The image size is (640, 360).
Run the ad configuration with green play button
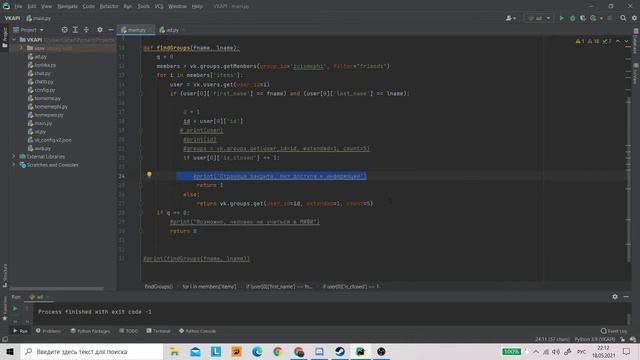(562, 18)
